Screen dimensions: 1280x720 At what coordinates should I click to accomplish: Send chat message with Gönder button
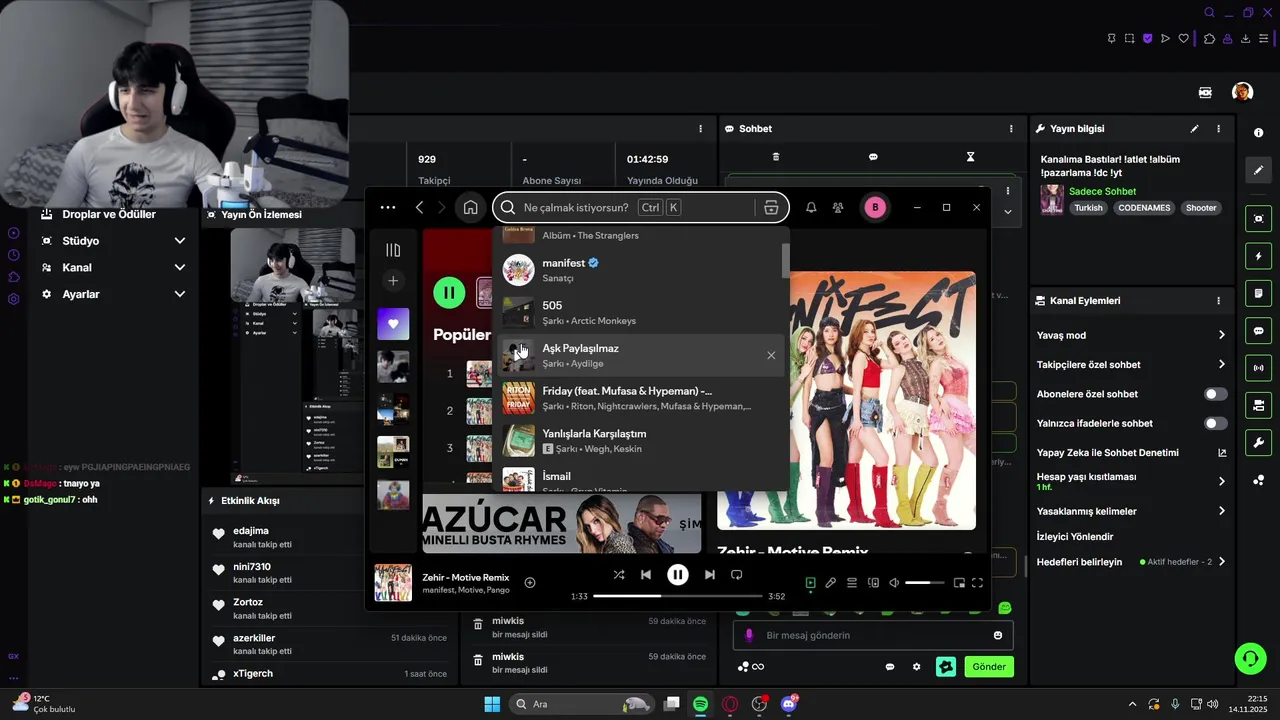(989, 667)
